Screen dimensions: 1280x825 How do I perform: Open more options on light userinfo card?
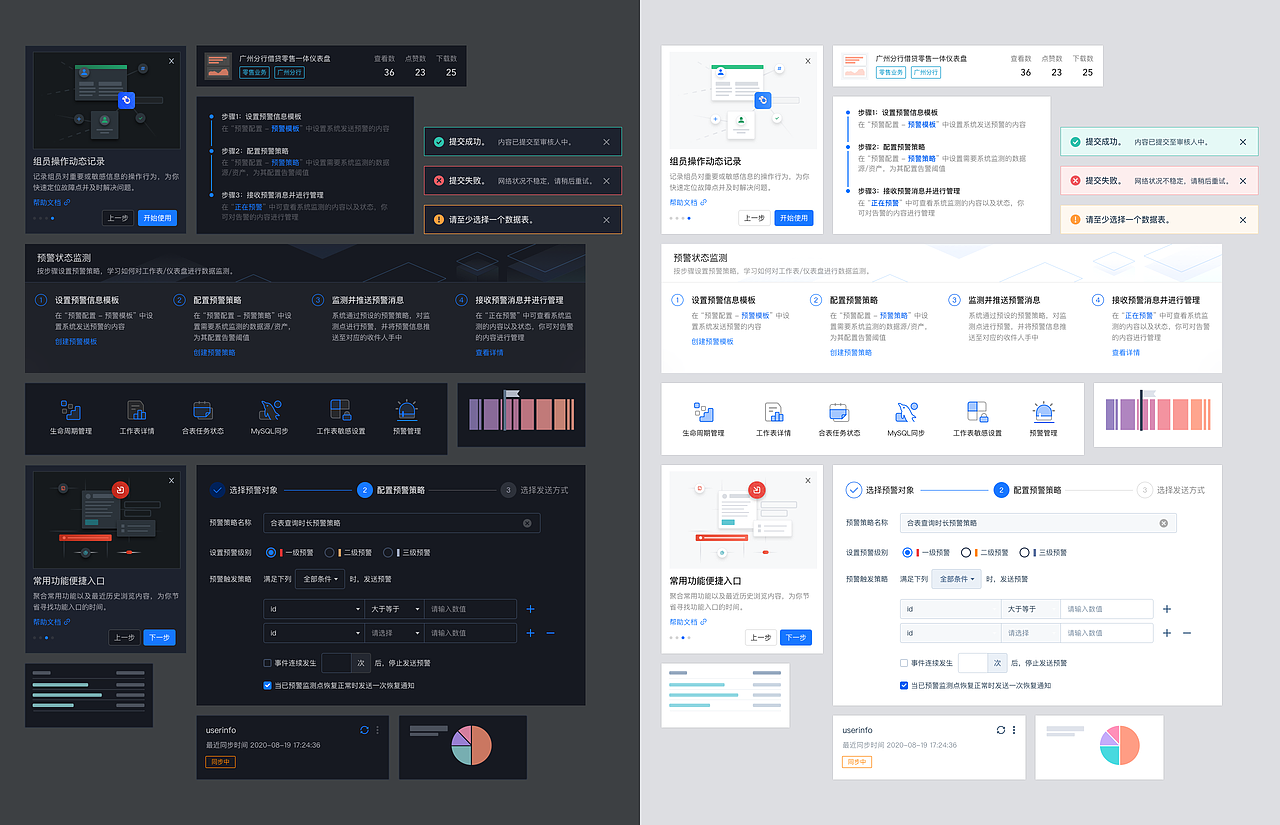click(1014, 730)
